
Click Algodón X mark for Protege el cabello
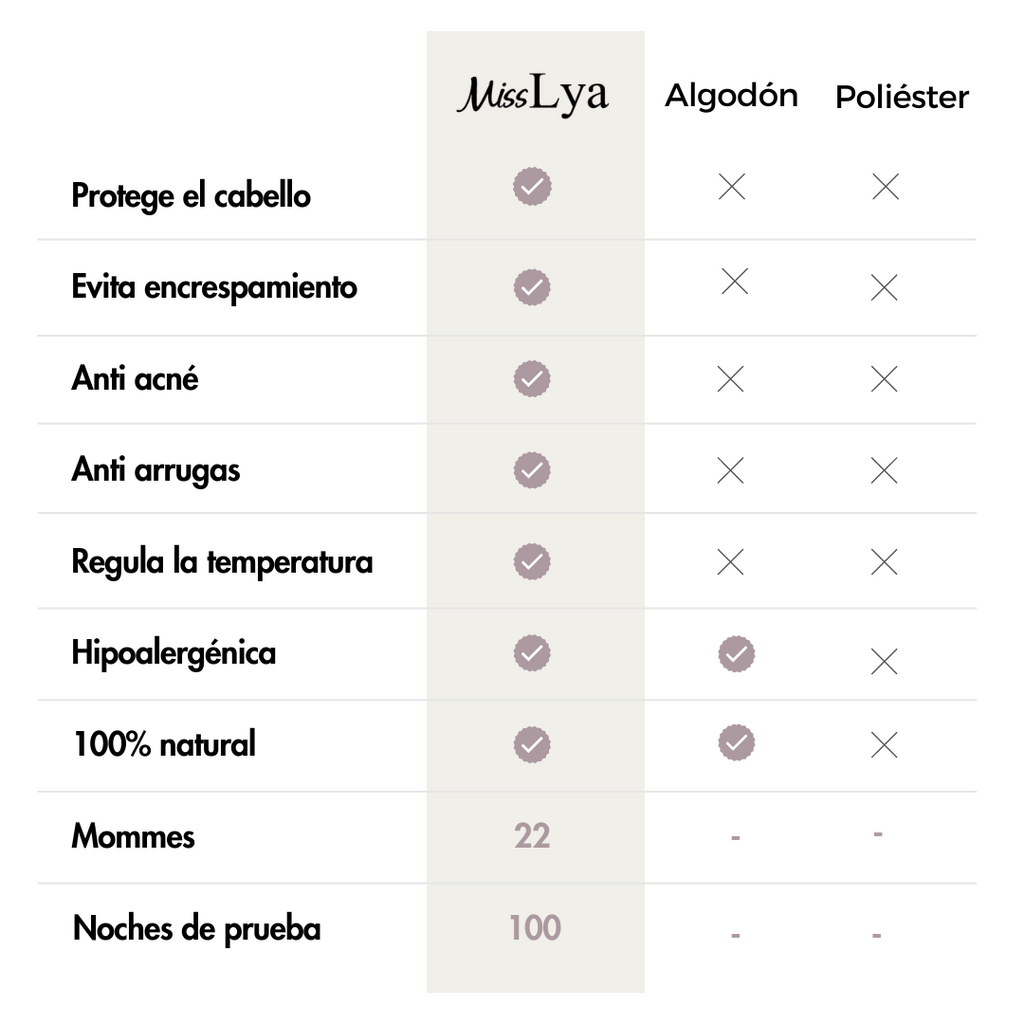732,186
